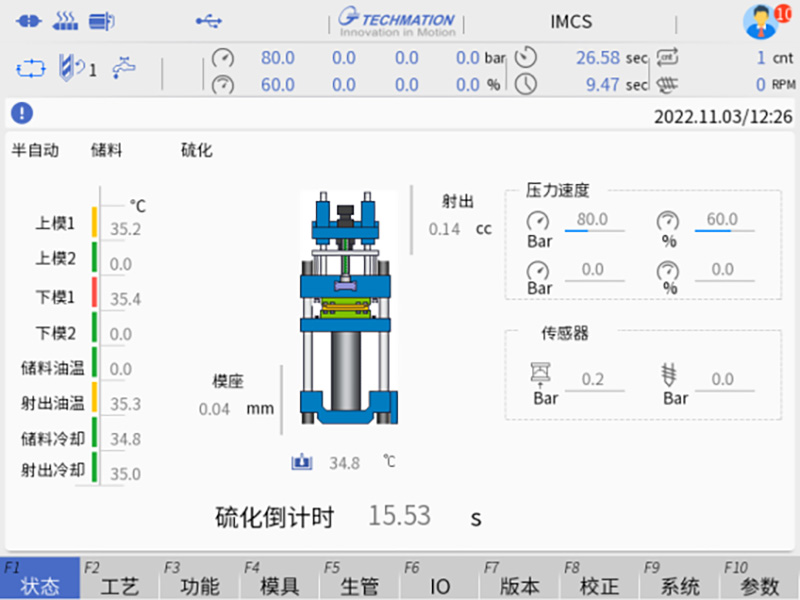This screenshot has height=600, width=800.
Task: Switch to the 模具 tab (F4)
Action: pyautogui.click(x=280, y=580)
